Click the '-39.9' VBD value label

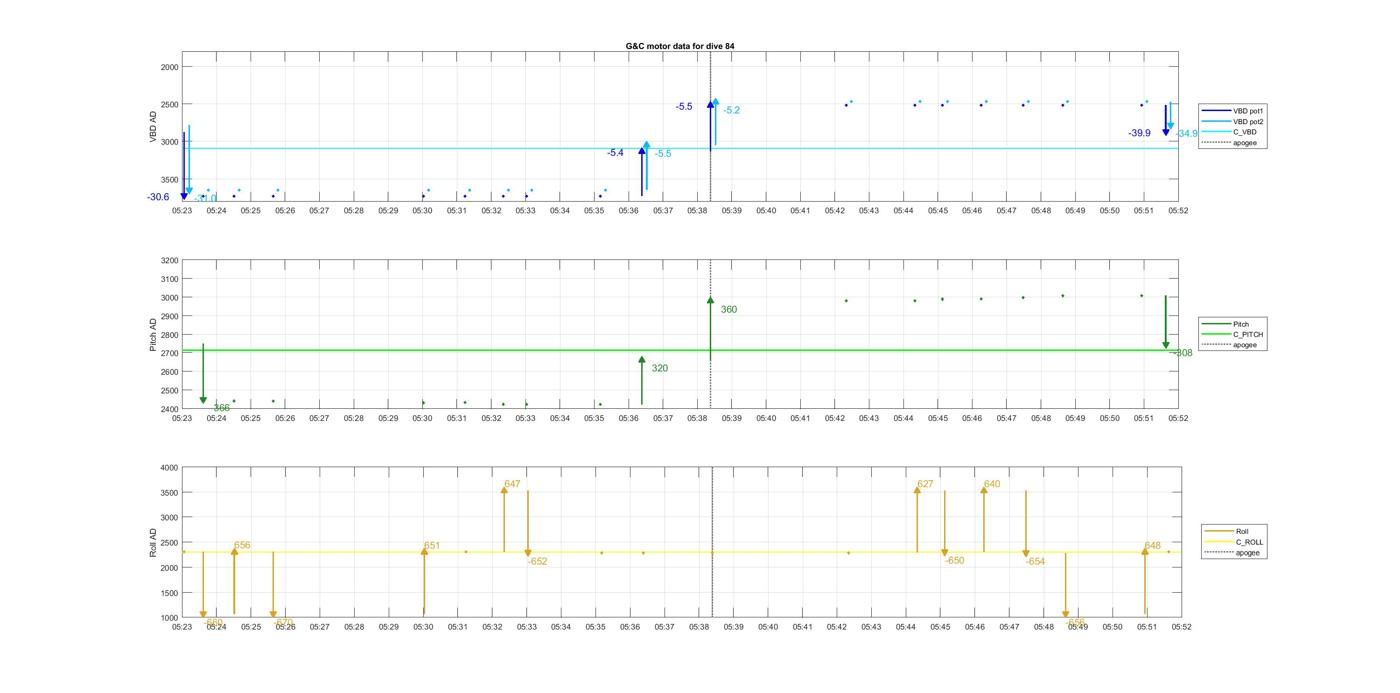(1139, 133)
